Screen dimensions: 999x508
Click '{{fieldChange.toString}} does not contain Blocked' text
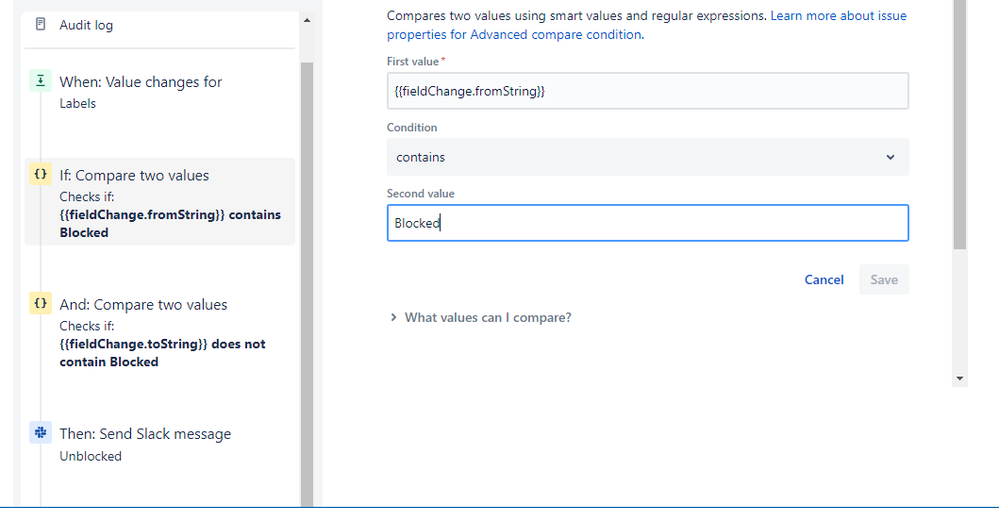(x=162, y=352)
